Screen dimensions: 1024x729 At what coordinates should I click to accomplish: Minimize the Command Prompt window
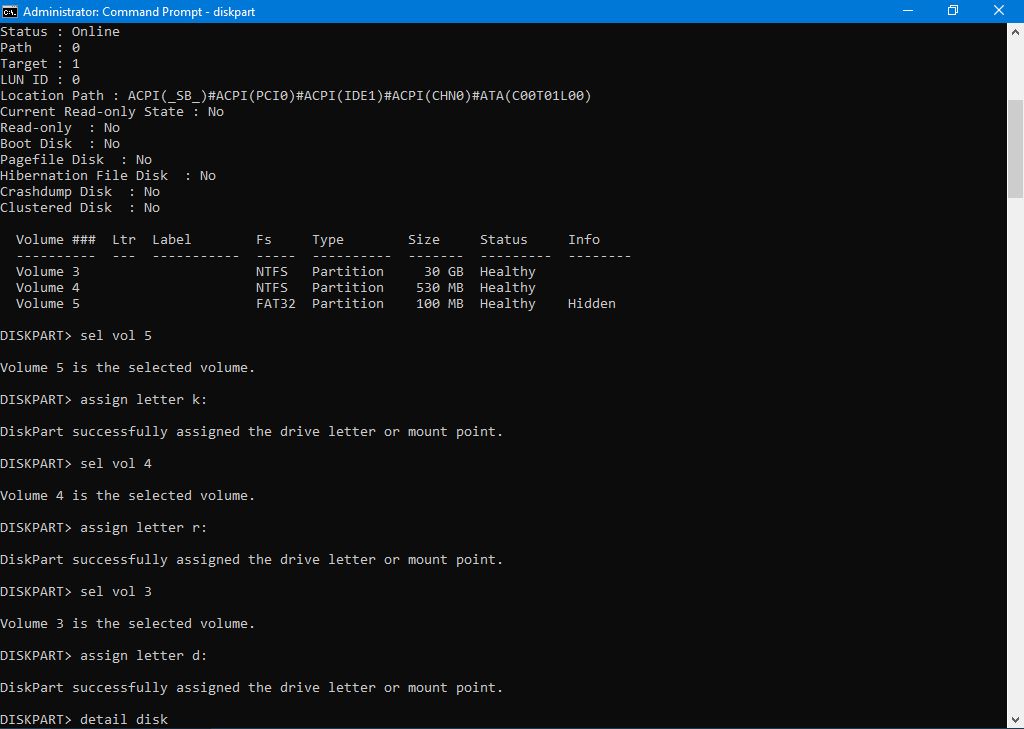906,11
